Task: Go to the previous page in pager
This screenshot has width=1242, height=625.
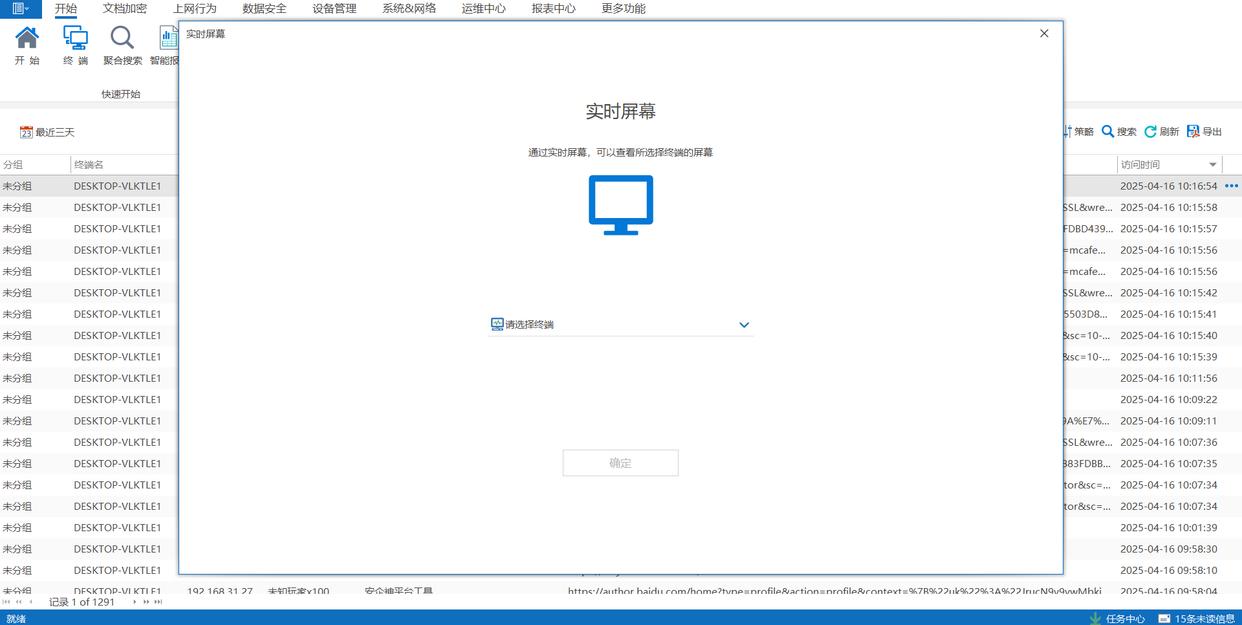Action: [x=18, y=602]
